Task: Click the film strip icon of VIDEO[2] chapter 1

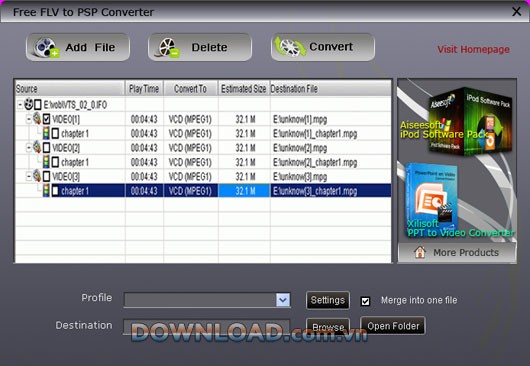Action: tap(46, 162)
